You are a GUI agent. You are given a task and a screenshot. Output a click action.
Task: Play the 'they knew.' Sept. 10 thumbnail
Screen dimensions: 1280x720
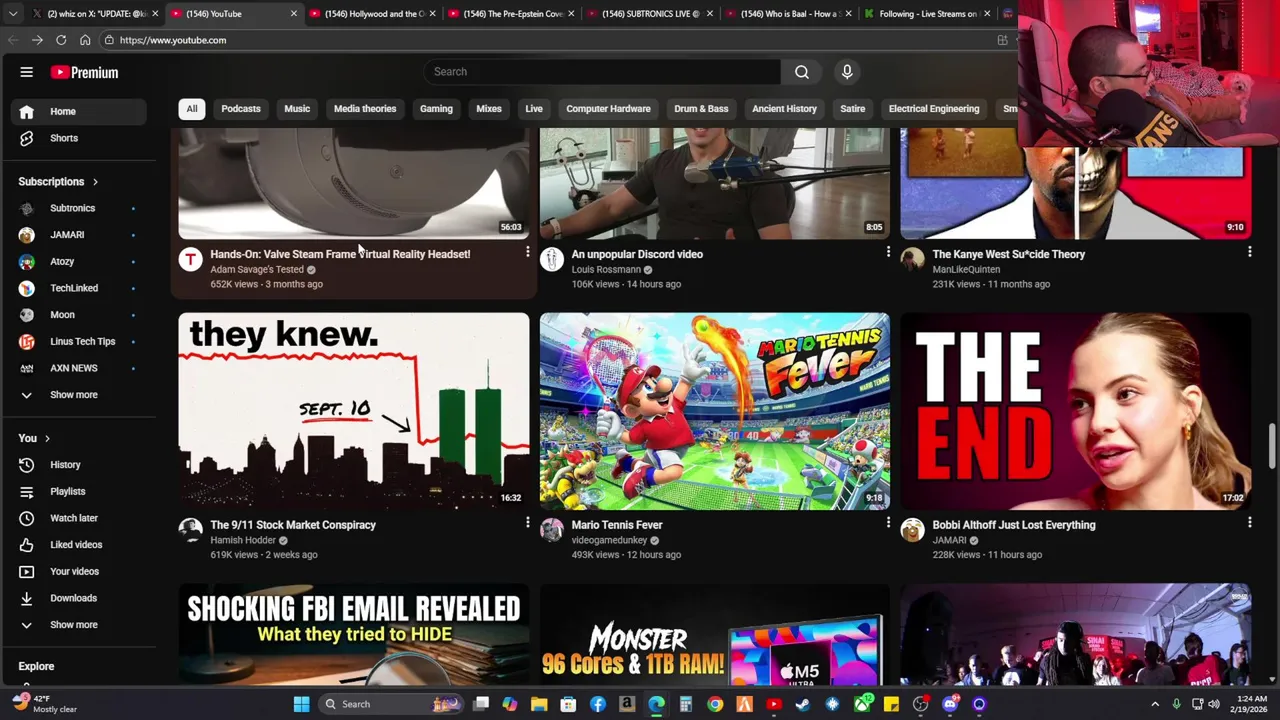point(354,411)
